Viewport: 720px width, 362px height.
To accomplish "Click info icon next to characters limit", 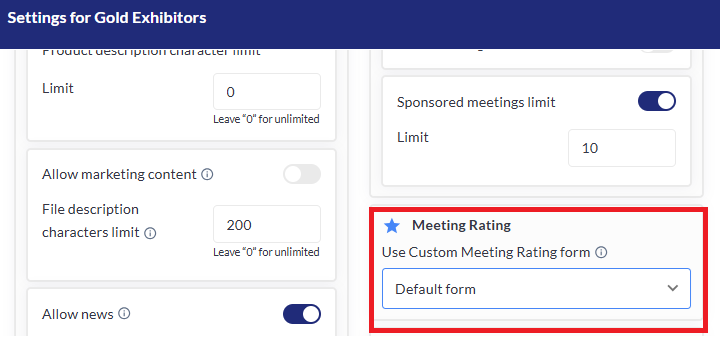I will pyautogui.click(x=150, y=233).
